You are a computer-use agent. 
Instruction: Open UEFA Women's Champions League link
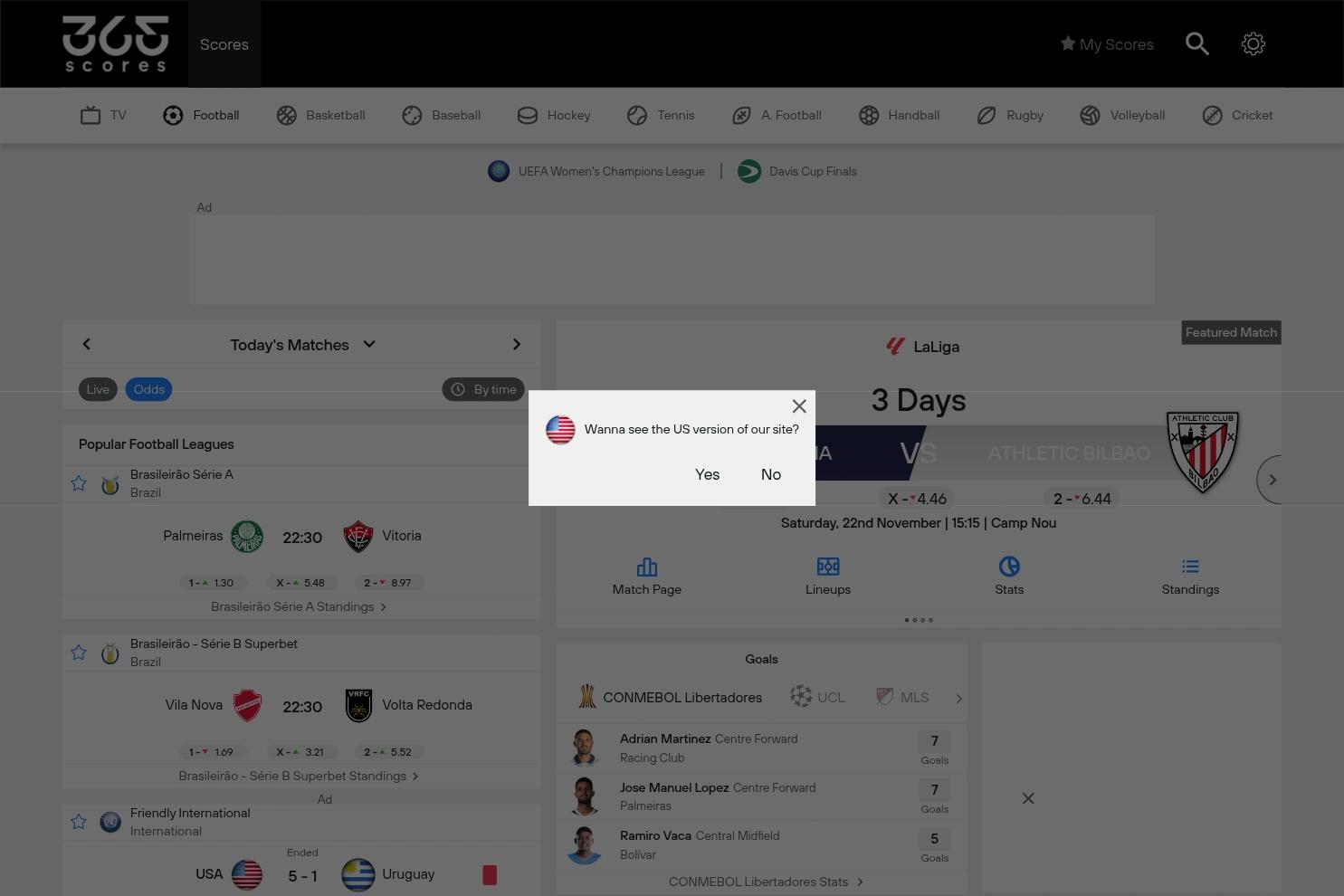tap(596, 171)
